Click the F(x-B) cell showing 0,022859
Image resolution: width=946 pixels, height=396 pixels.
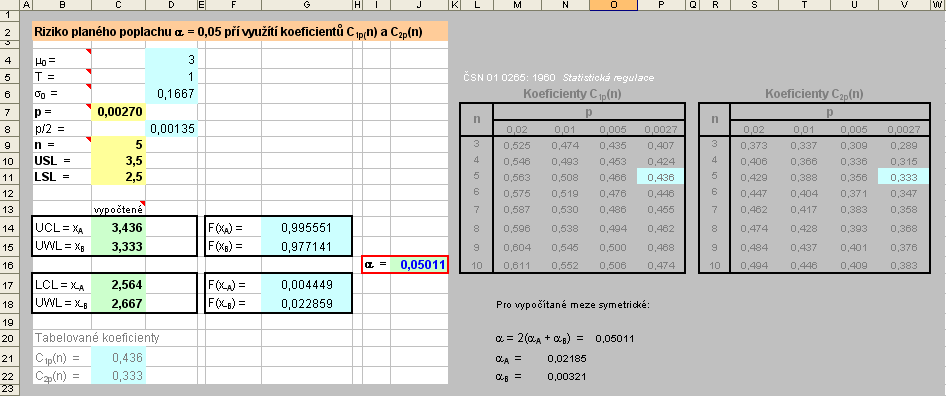306,304
